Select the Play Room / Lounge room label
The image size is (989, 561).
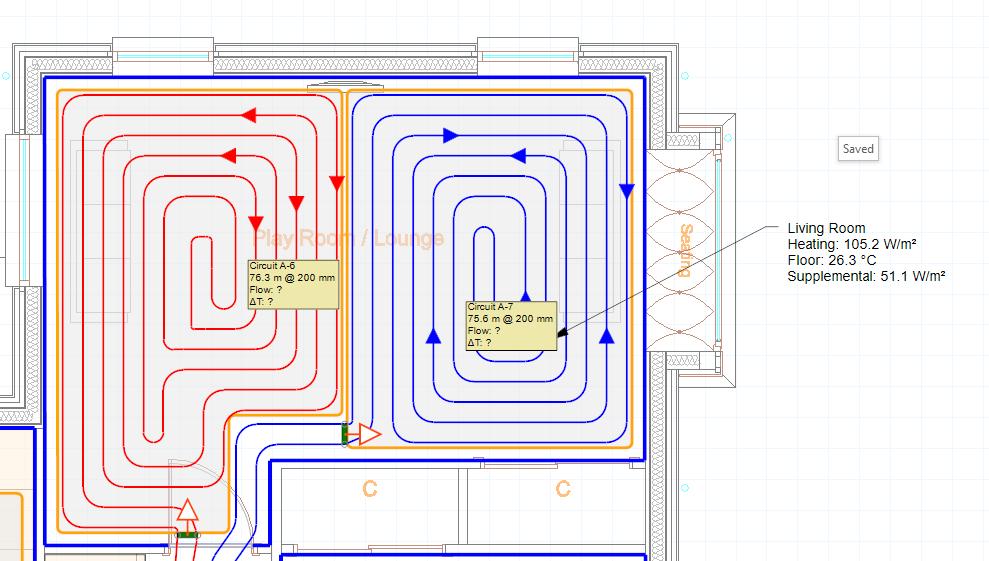click(x=348, y=239)
